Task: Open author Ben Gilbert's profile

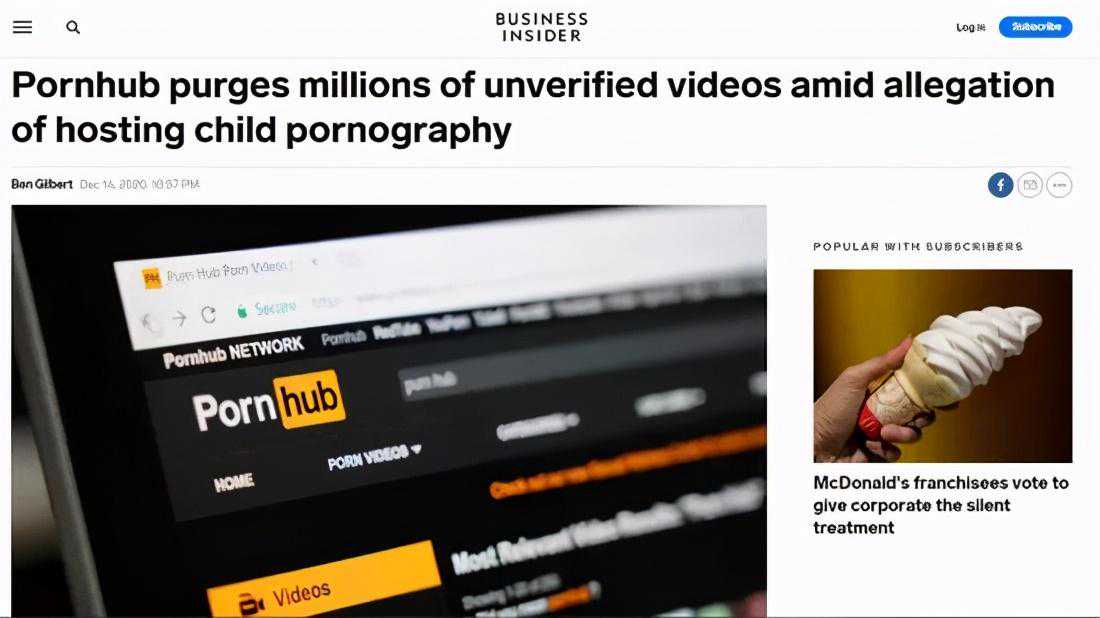Action: coord(42,184)
